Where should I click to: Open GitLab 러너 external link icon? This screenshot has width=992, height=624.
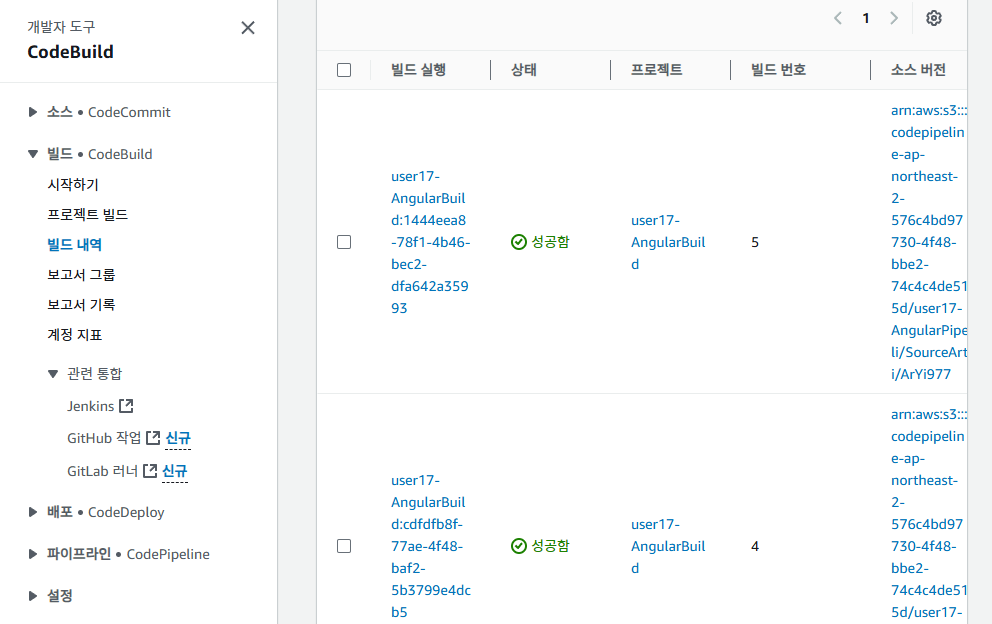(x=150, y=471)
